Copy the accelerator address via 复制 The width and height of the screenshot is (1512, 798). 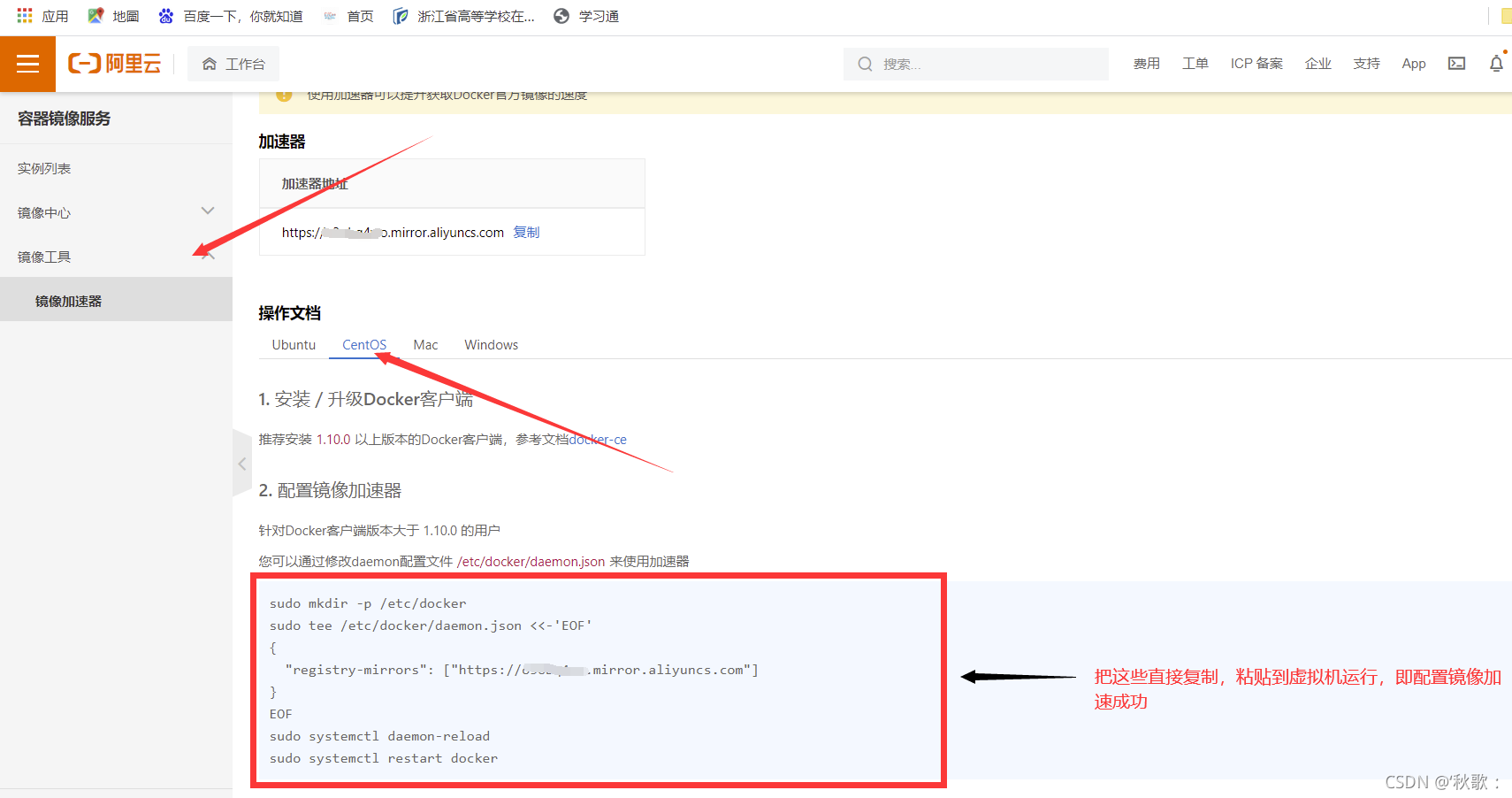(x=526, y=232)
